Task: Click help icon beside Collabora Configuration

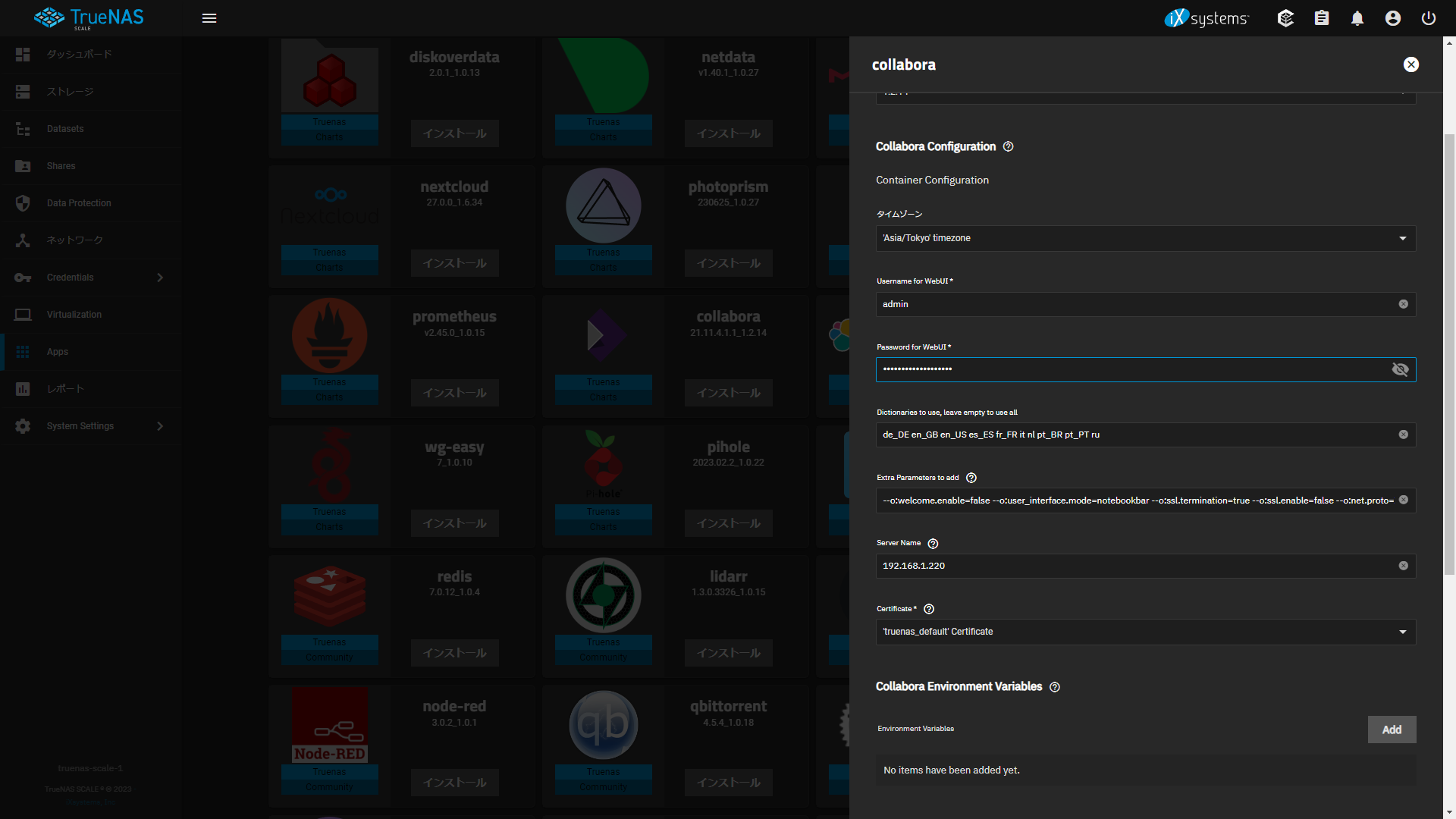Action: click(x=1009, y=147)
